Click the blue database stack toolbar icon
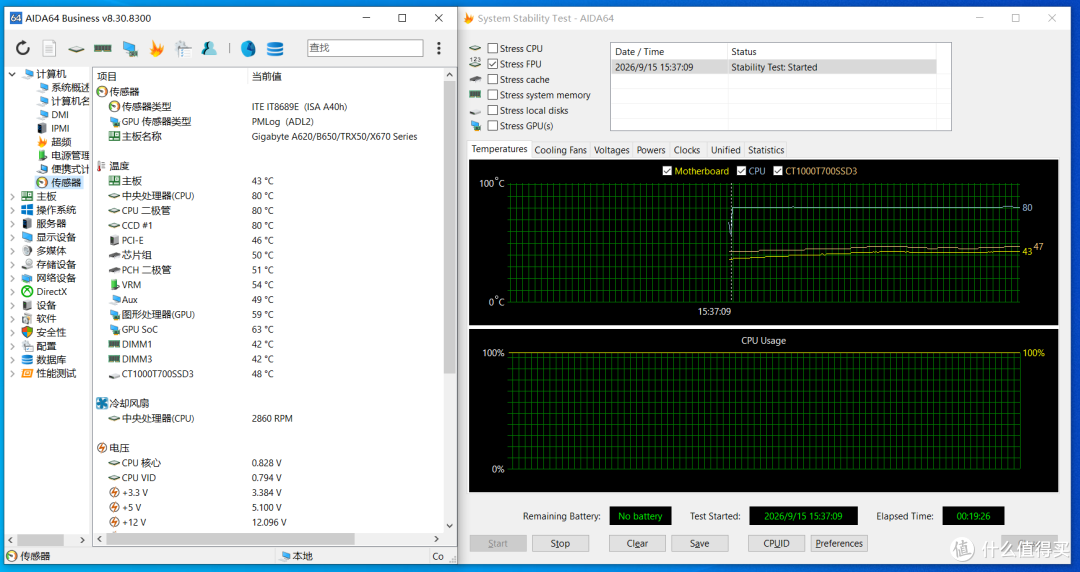This screenshot has width=1080, height=572. pos(275,48)
